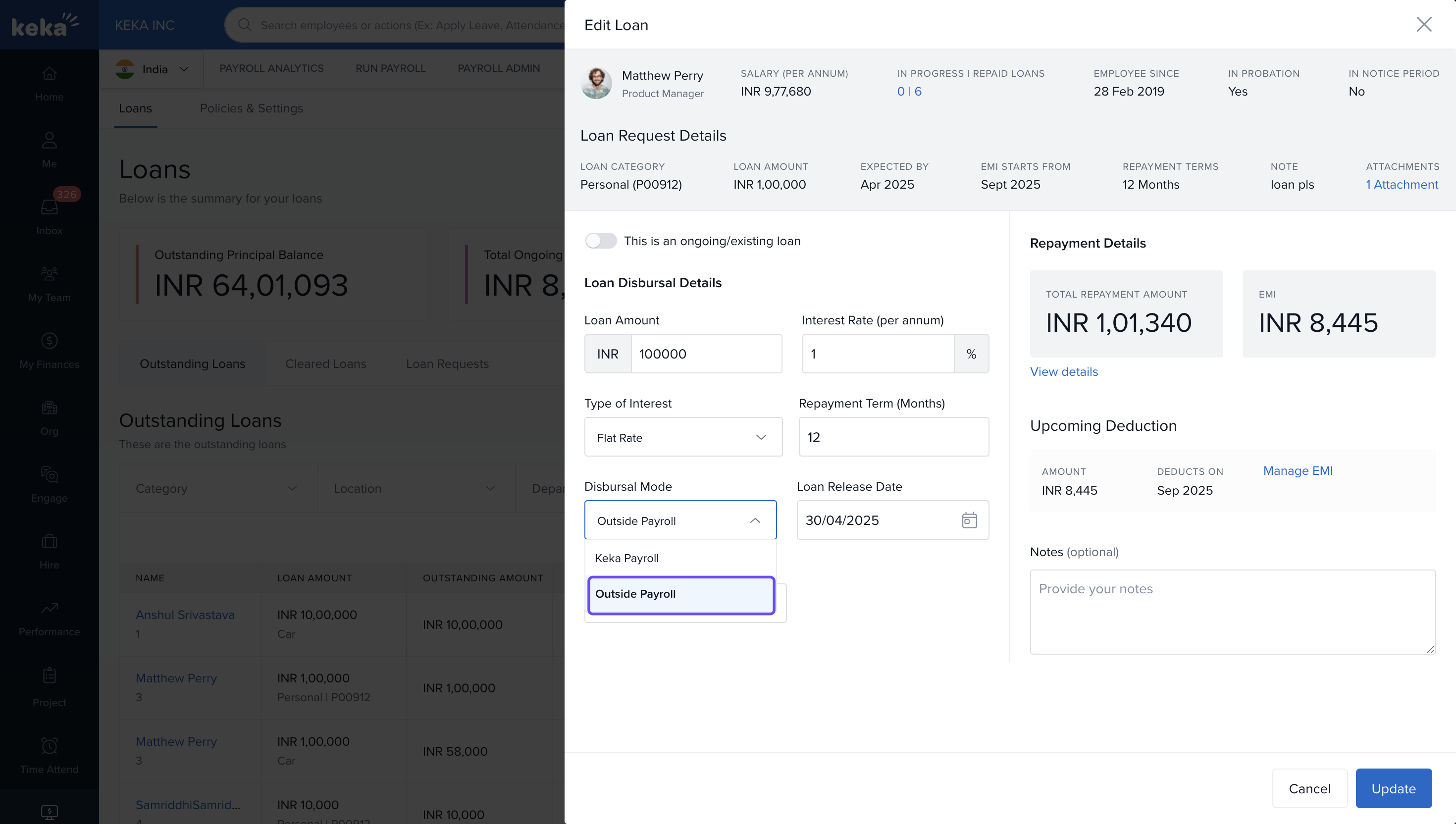
Task: Open the Engage sidebar icon
Action: click(49, 475)
